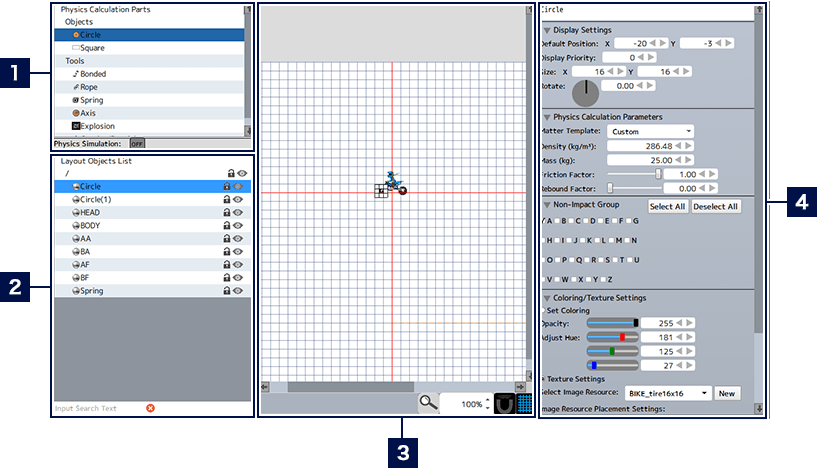The width and height of the screenshot is (817, 468).
Task: Toggle lock icon for HEAD row
Action: pyautogui.click(x=227, y=212)
